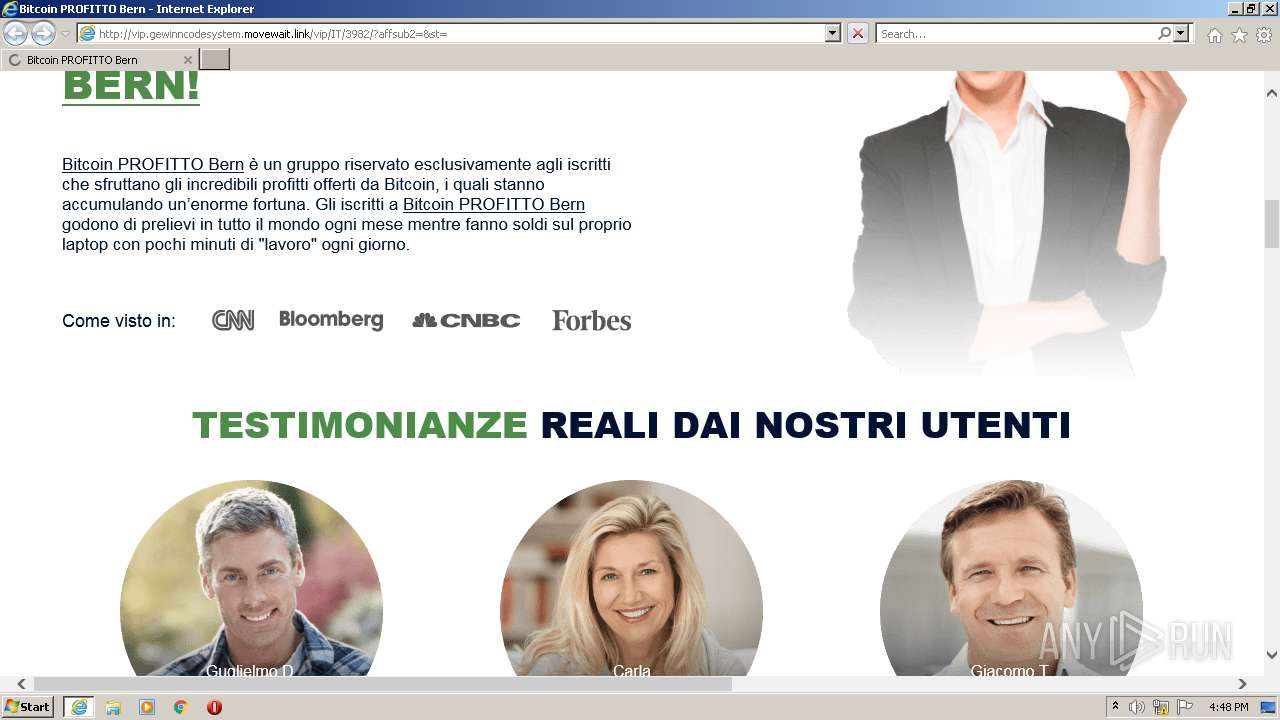1280x720 pixels.
Task: Click the Forbes logo
Action: coord(592,321)
